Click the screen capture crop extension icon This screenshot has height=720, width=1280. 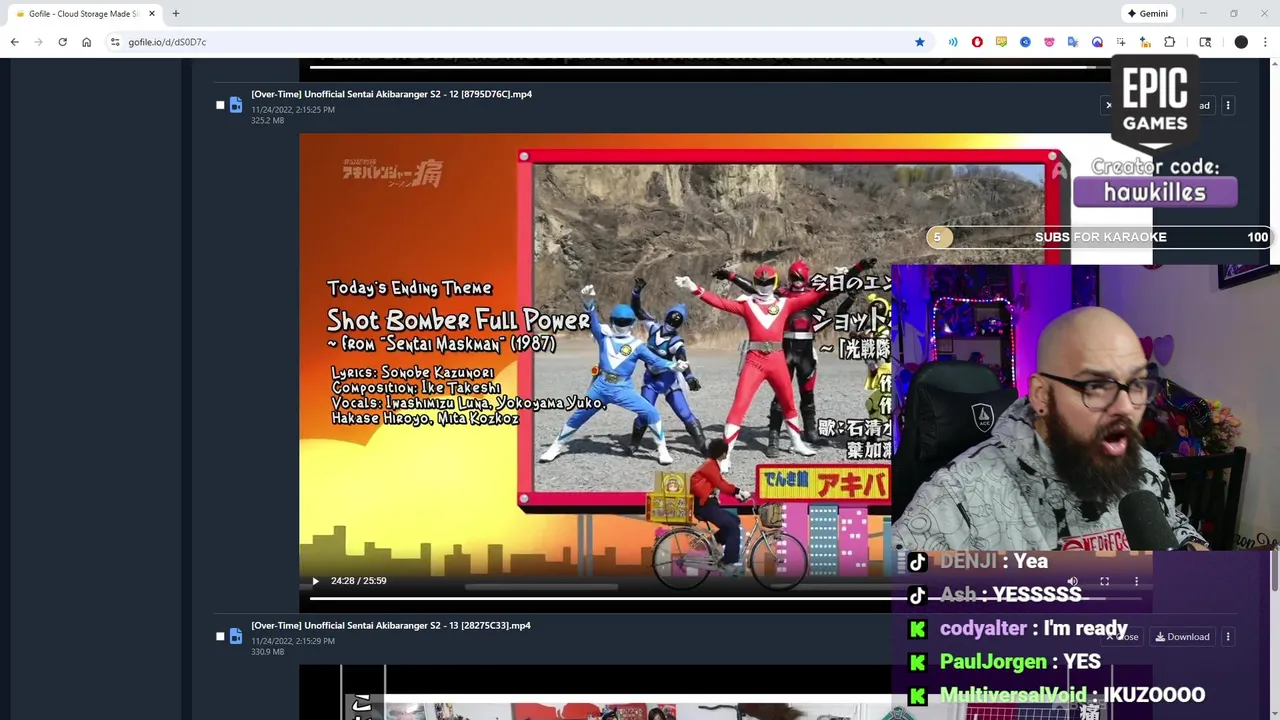point(1121,42)
